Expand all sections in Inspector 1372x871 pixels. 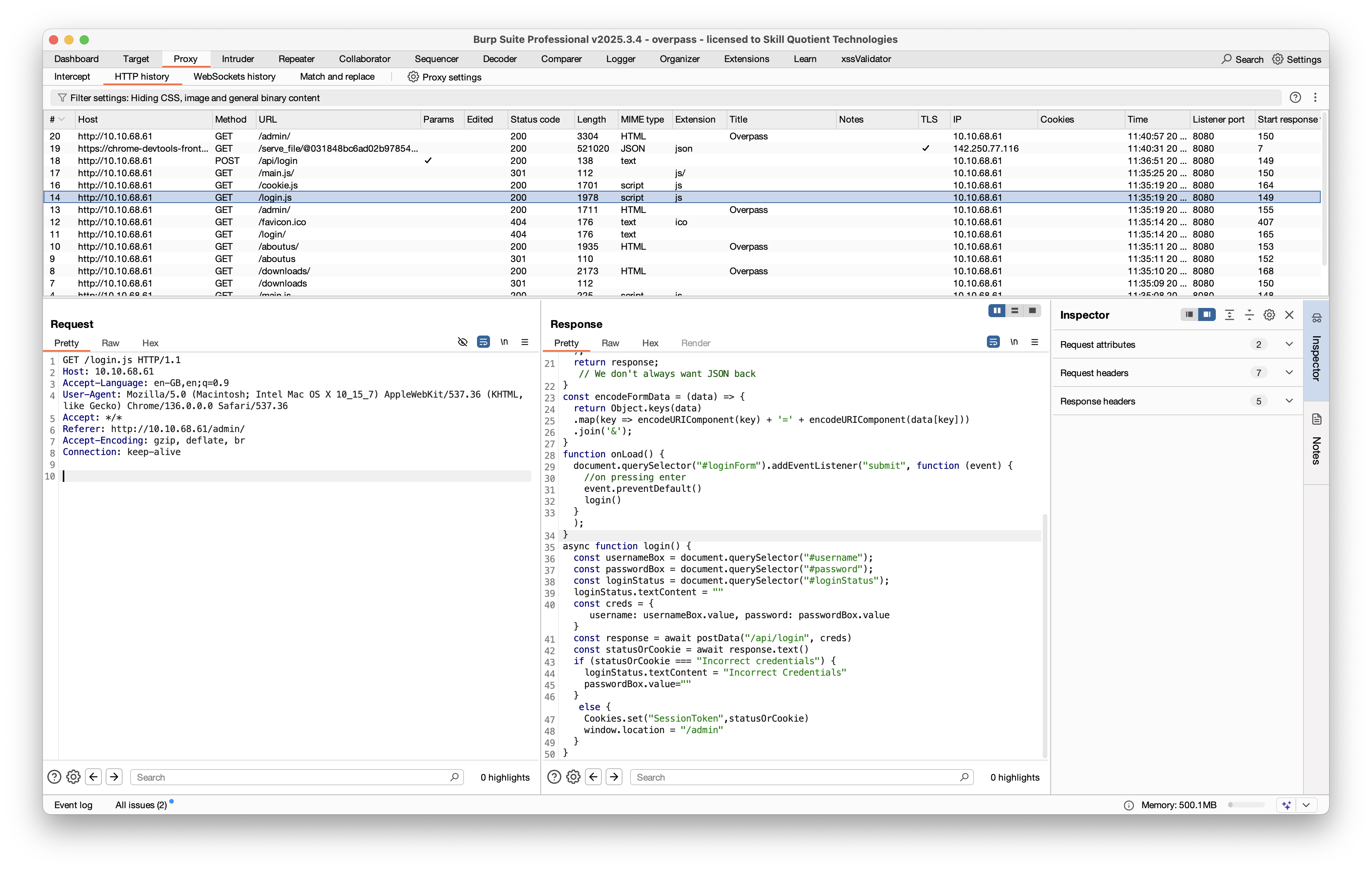1230,314
